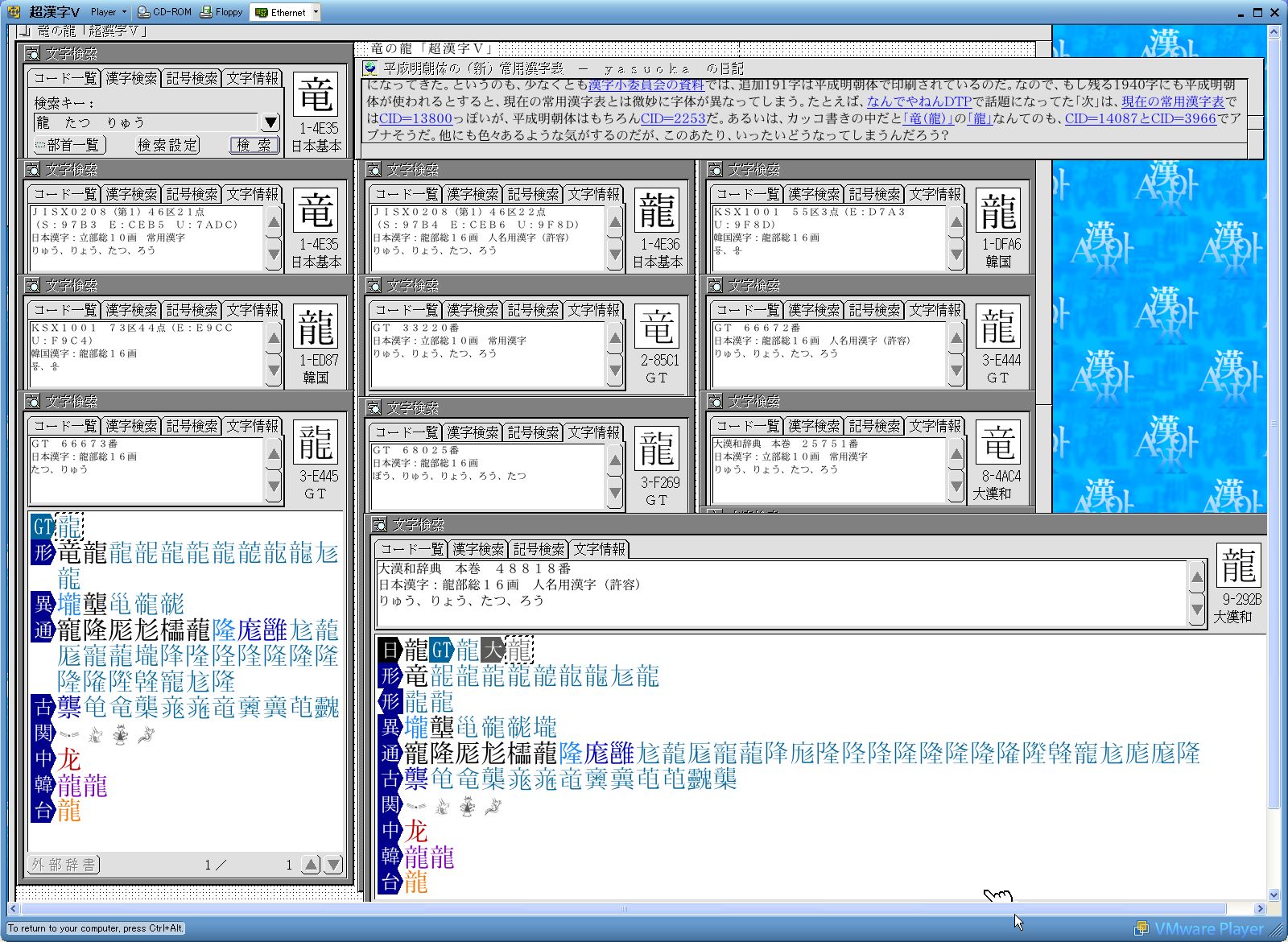
Task: Click the browser window icon beside 平成明朝体 title
Action: [370, 68]
